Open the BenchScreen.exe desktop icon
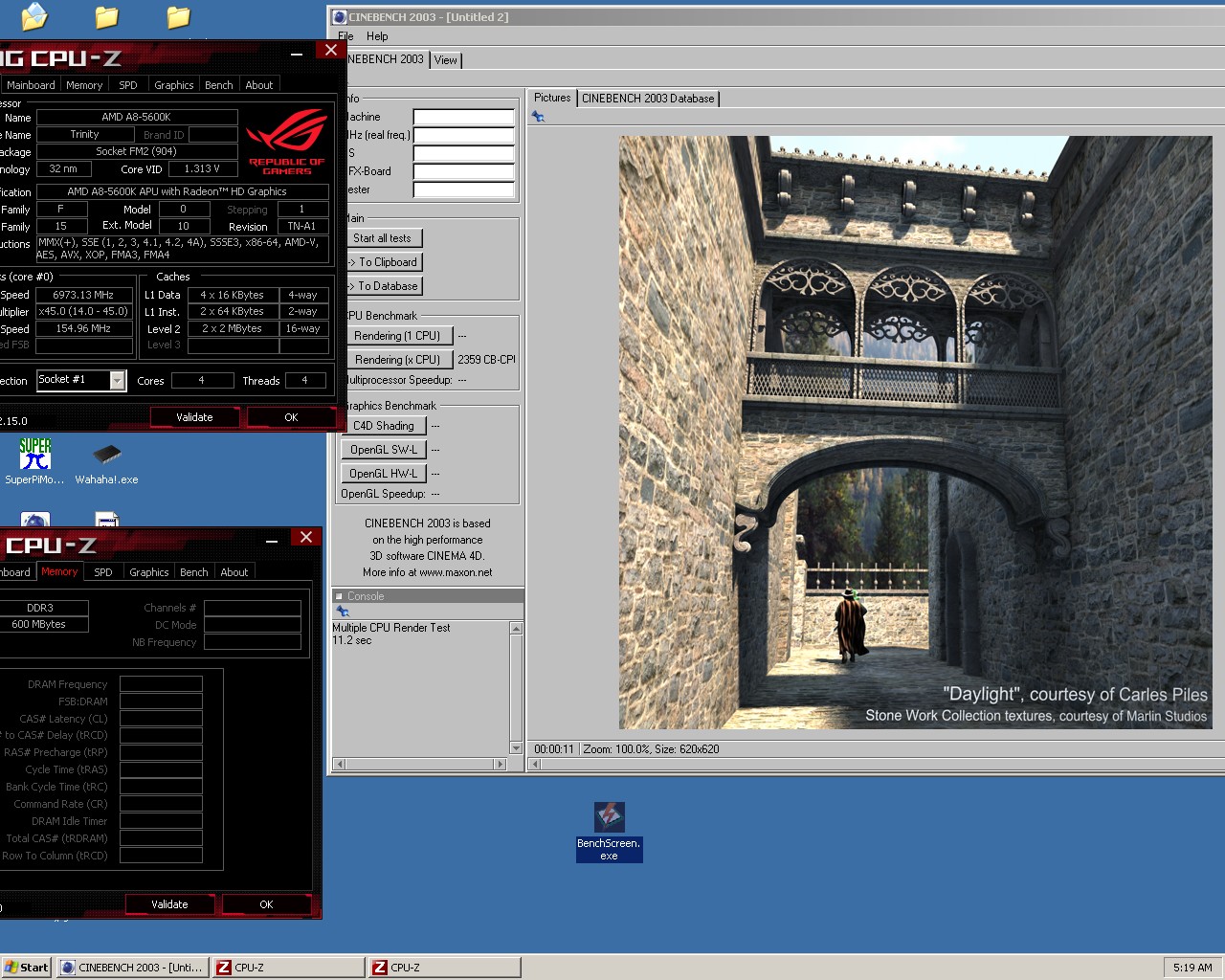 tap(609, 832)
